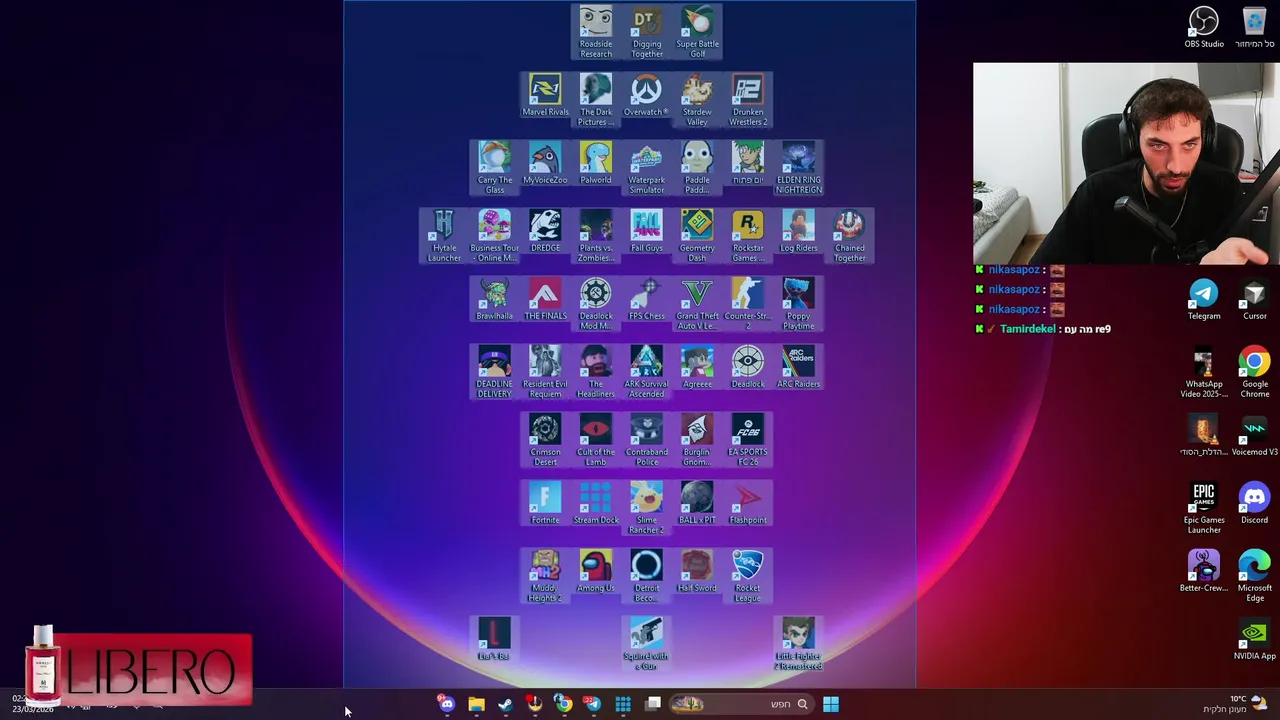
Task: Launch the Flashpoint shortcut
Action: (x=748, y=504)
